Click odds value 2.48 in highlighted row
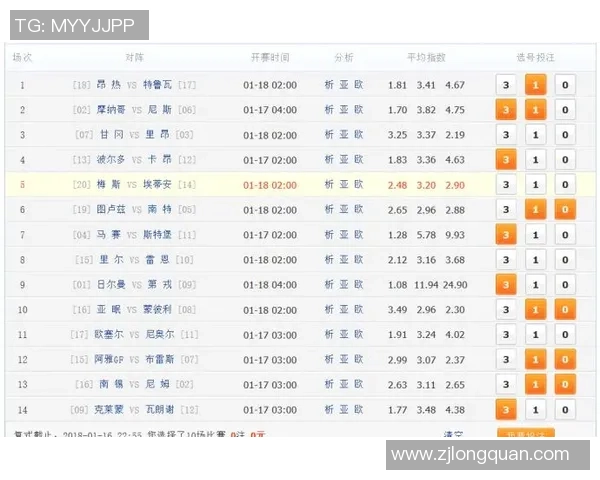This screenshot has width=600, height=480. [x=397, y=185]
